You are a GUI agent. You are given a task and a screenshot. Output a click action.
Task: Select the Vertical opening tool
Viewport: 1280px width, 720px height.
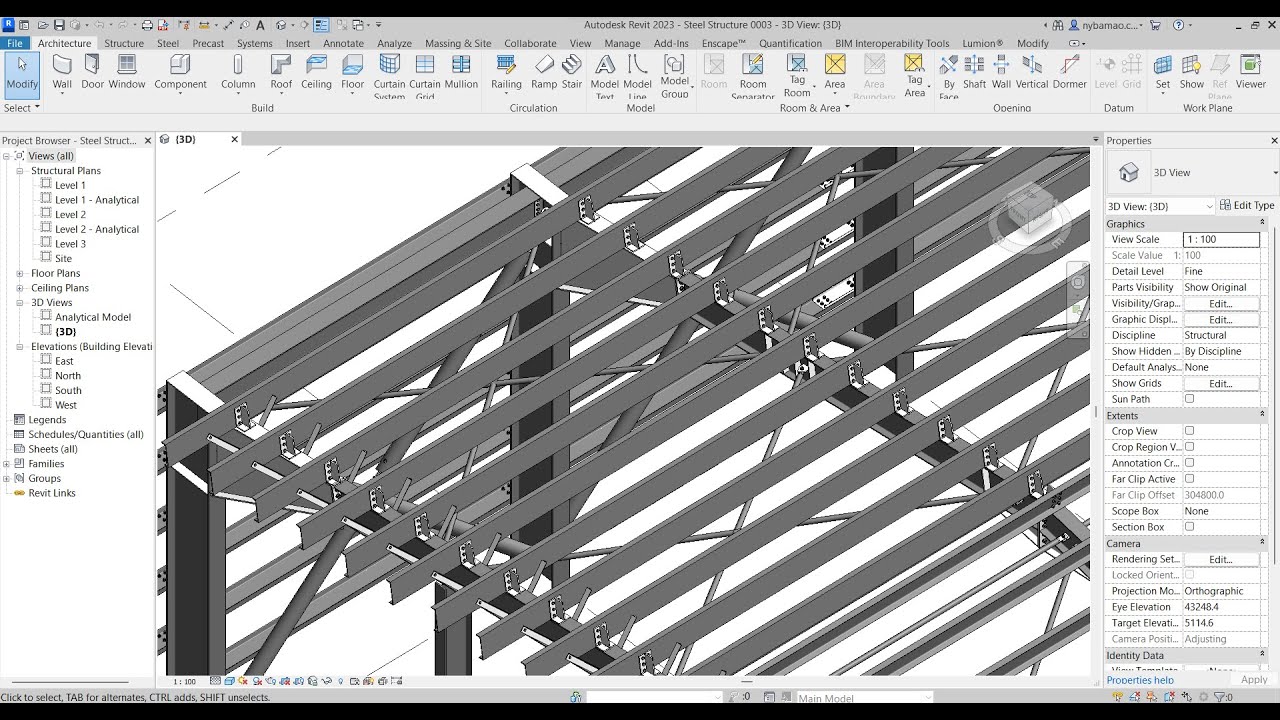(1032, 73)
